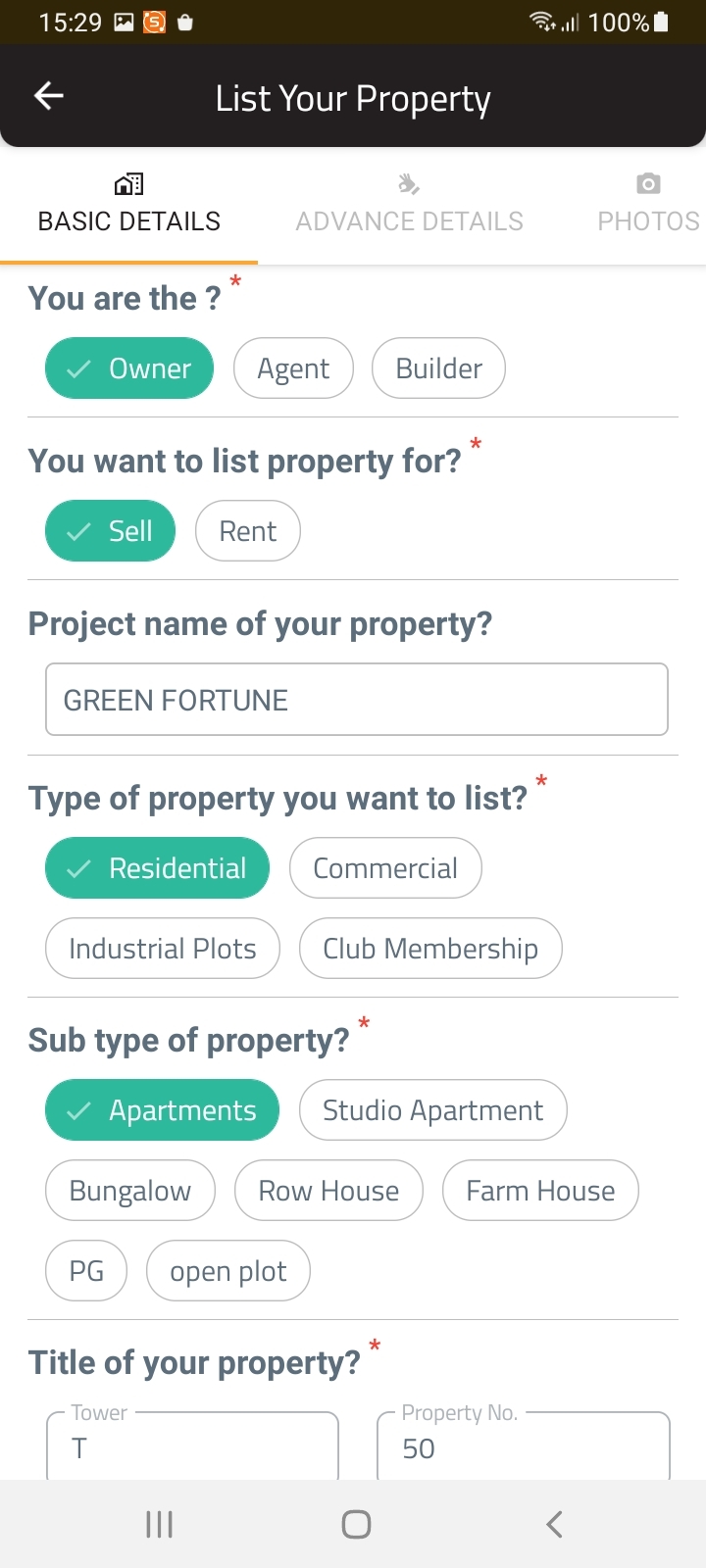Choose Farm House sub type

coord(540,1191)
